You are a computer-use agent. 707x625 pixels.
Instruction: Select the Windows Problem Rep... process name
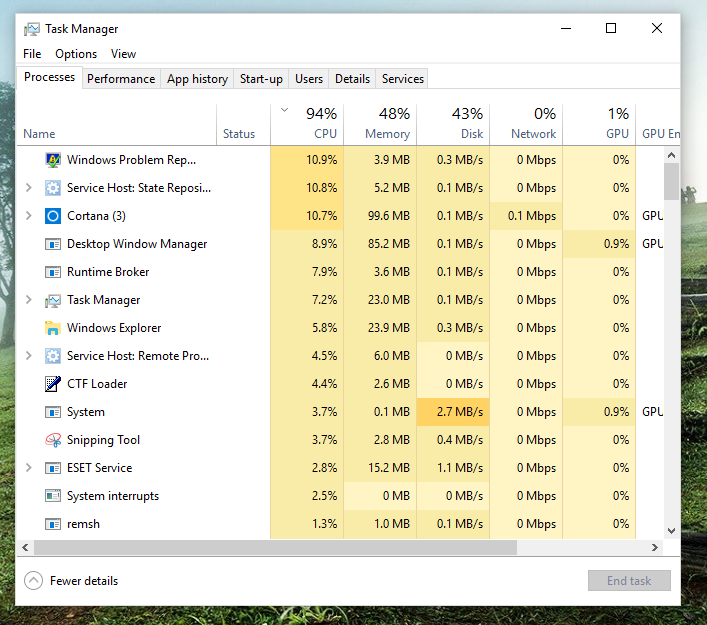pos(131,160)
